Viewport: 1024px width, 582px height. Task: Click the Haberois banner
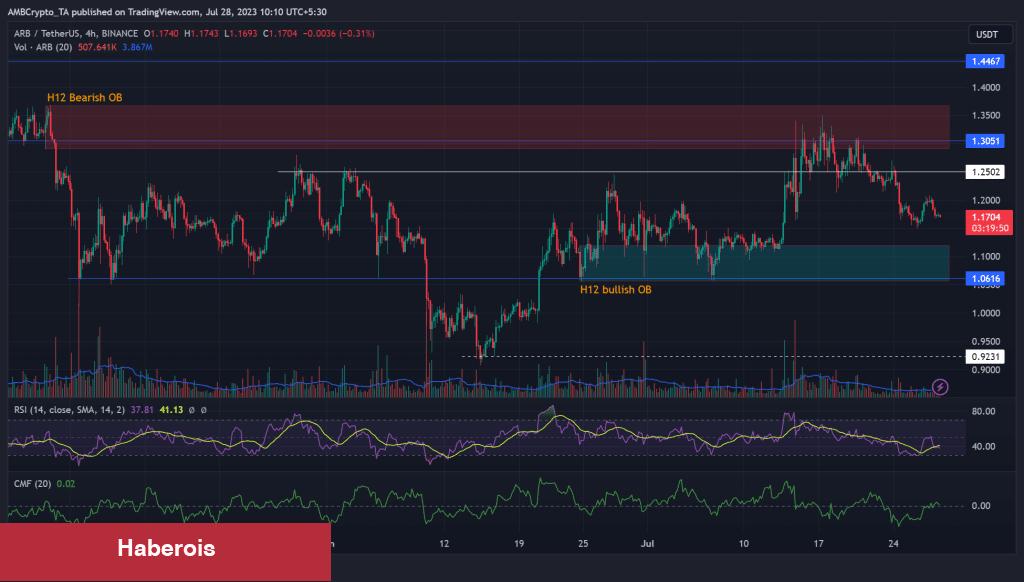pos(165,551)
